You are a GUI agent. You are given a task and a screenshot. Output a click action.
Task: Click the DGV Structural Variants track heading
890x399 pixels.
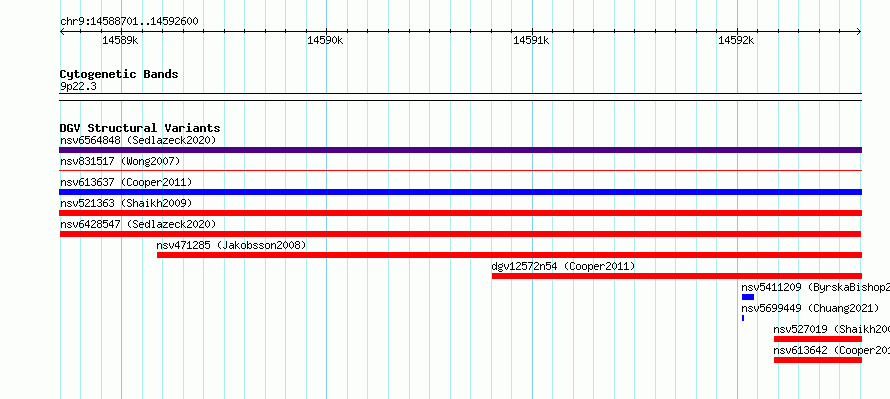coord(140,128)
